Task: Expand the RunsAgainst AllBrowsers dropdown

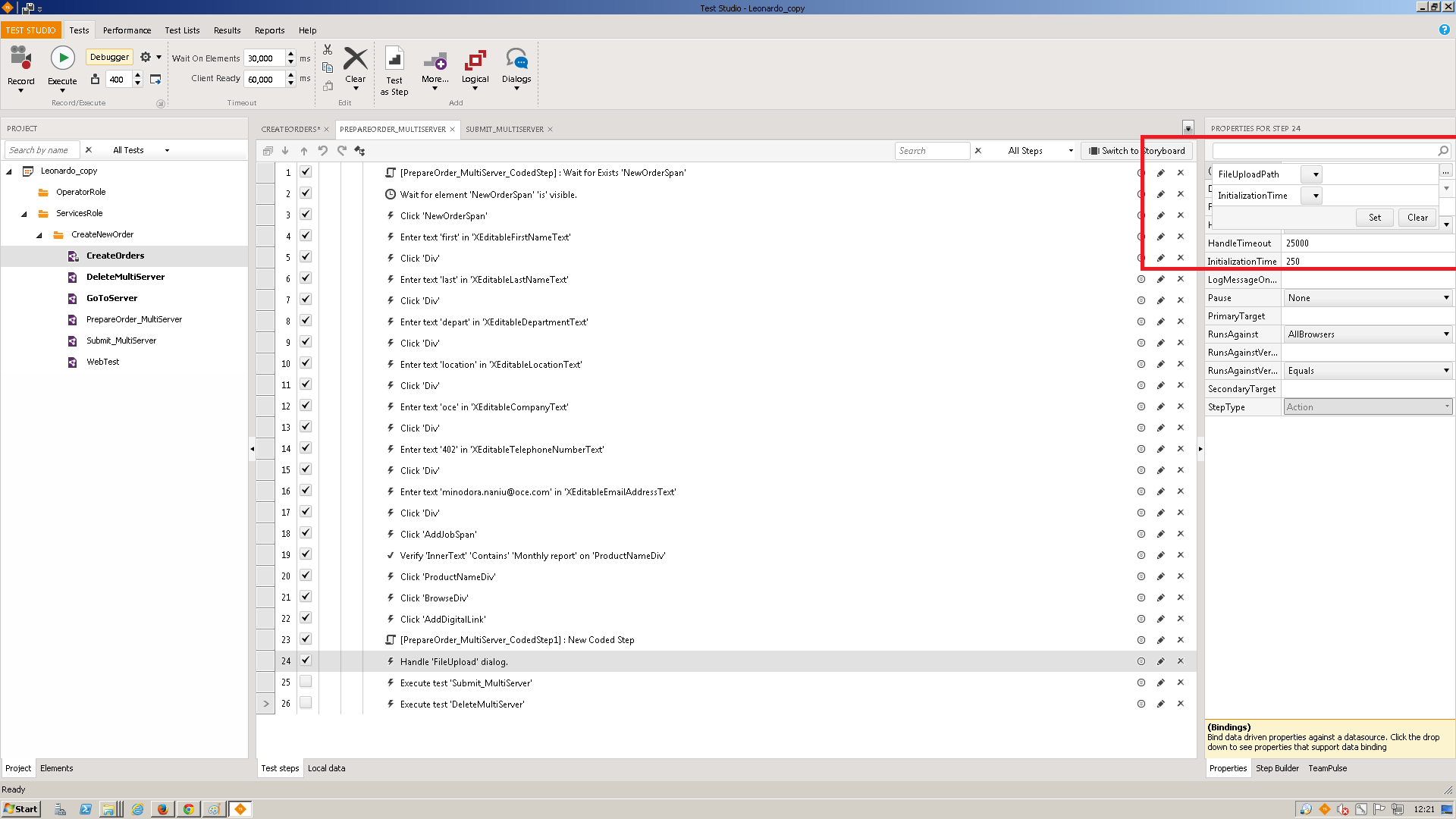Action: click(x=1445, y=334)
